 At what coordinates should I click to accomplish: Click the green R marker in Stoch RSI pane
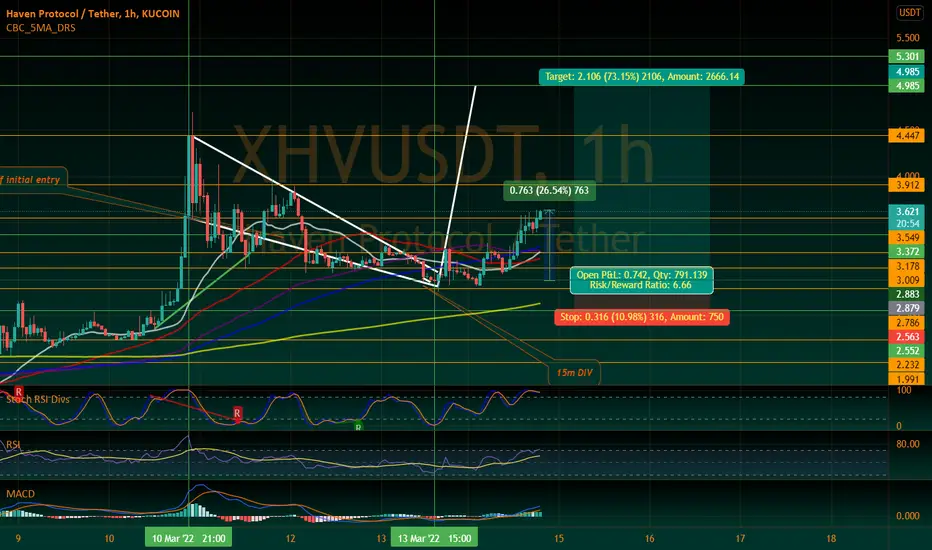point(358,426)
